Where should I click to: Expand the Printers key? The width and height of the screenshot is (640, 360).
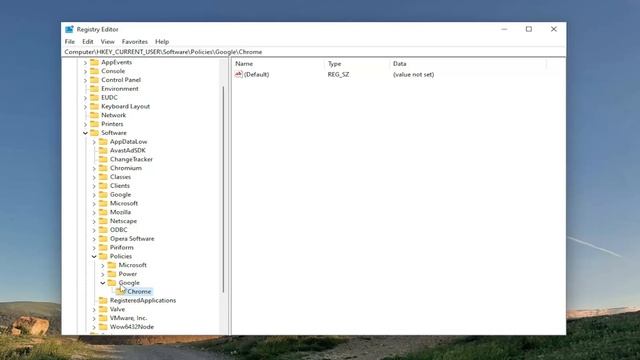tap(85, 124)
